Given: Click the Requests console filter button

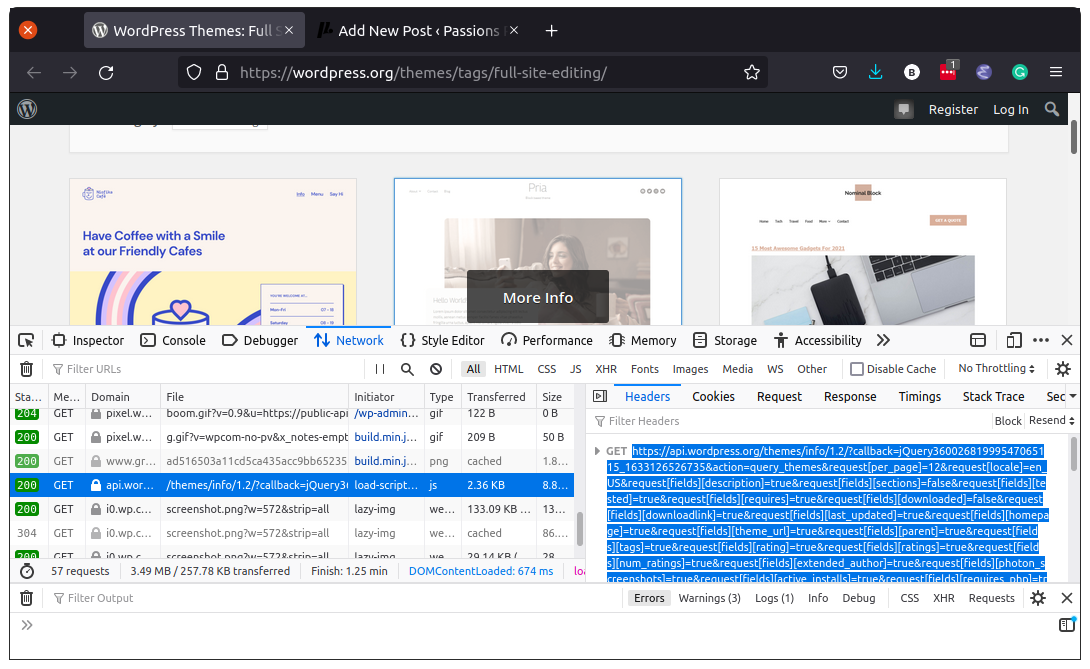Looking at the screenshot, I should pyautogui.click(x=991, y=598).
